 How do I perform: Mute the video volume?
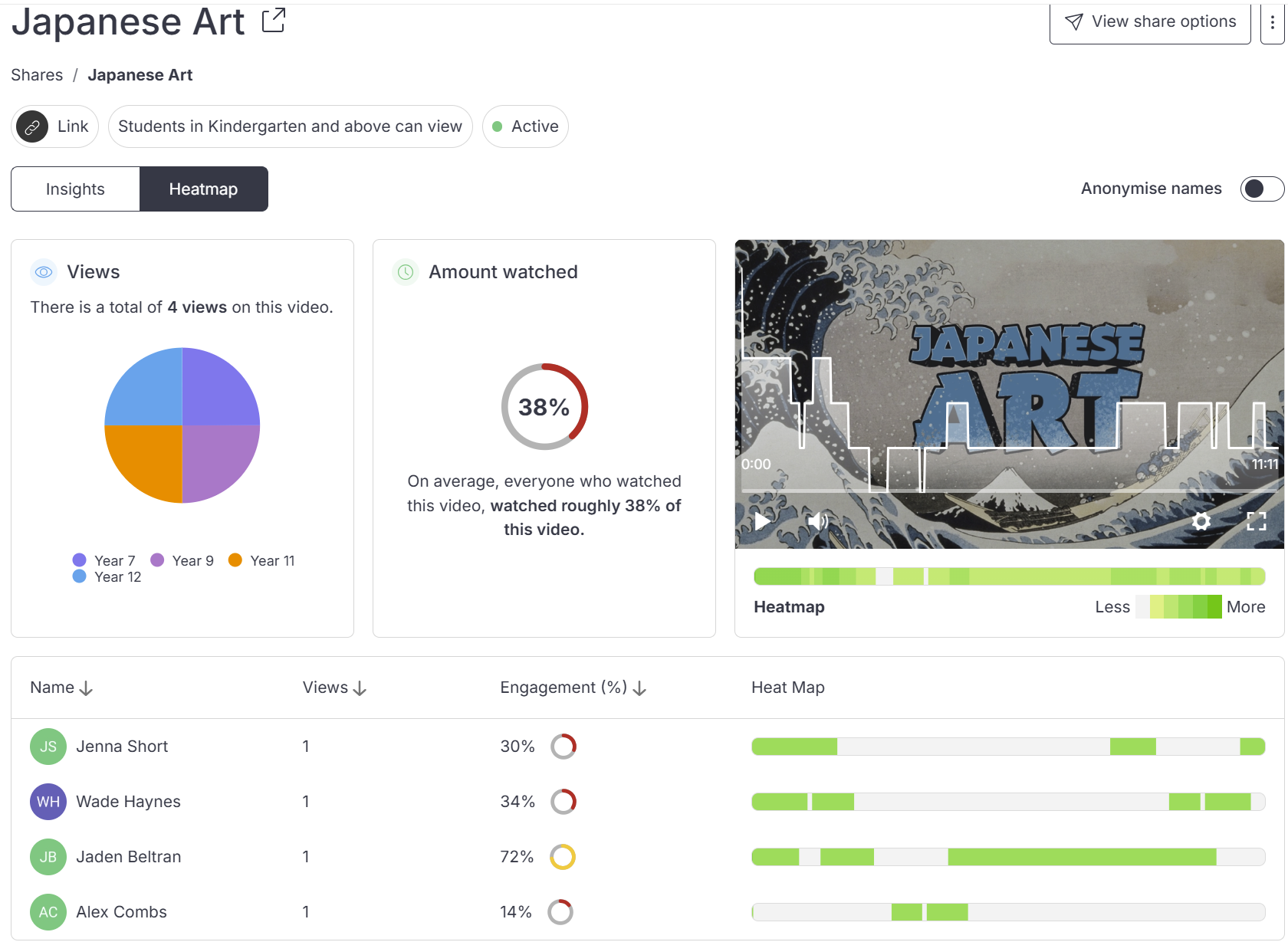click(817, 521)
